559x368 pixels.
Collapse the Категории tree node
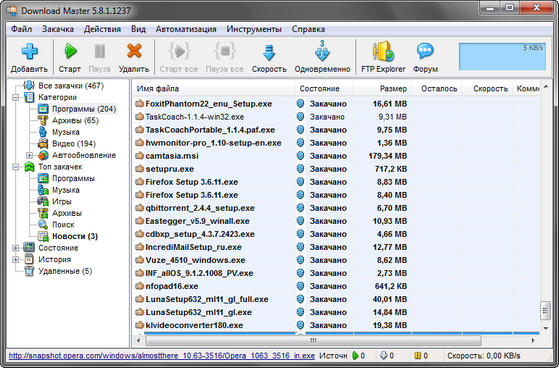(x=16, y=97)
